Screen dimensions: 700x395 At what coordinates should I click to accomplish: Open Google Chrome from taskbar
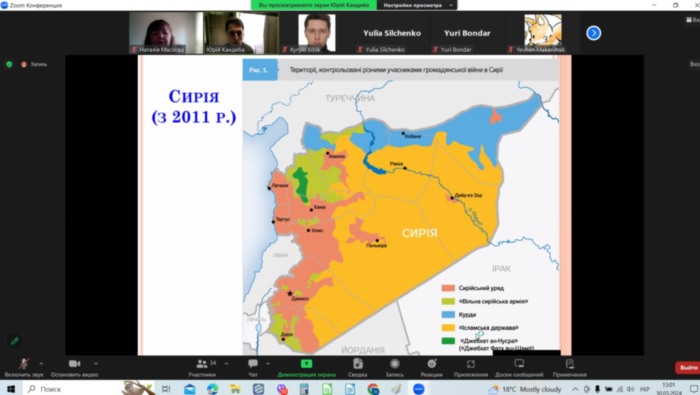click(x=373, y=389)
